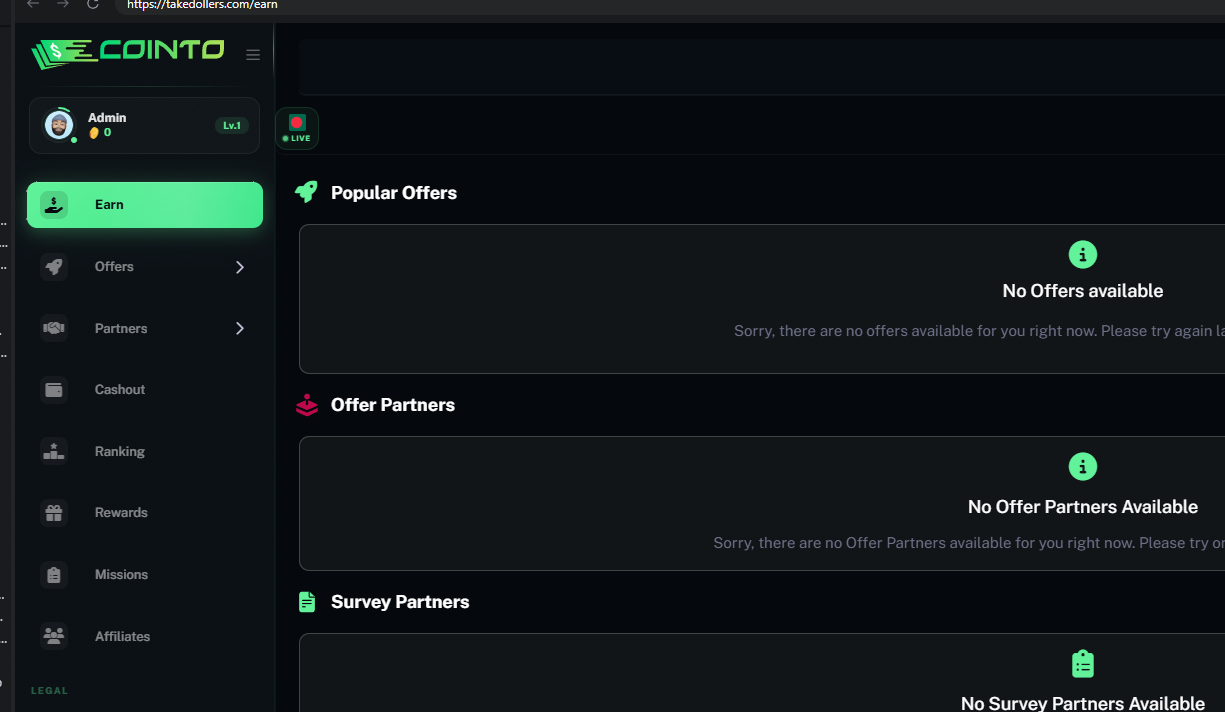Click the Popular Offers info icon
Image resolution: width=1225 pixels, height=712 pixels.
(x=1082, y=255)
